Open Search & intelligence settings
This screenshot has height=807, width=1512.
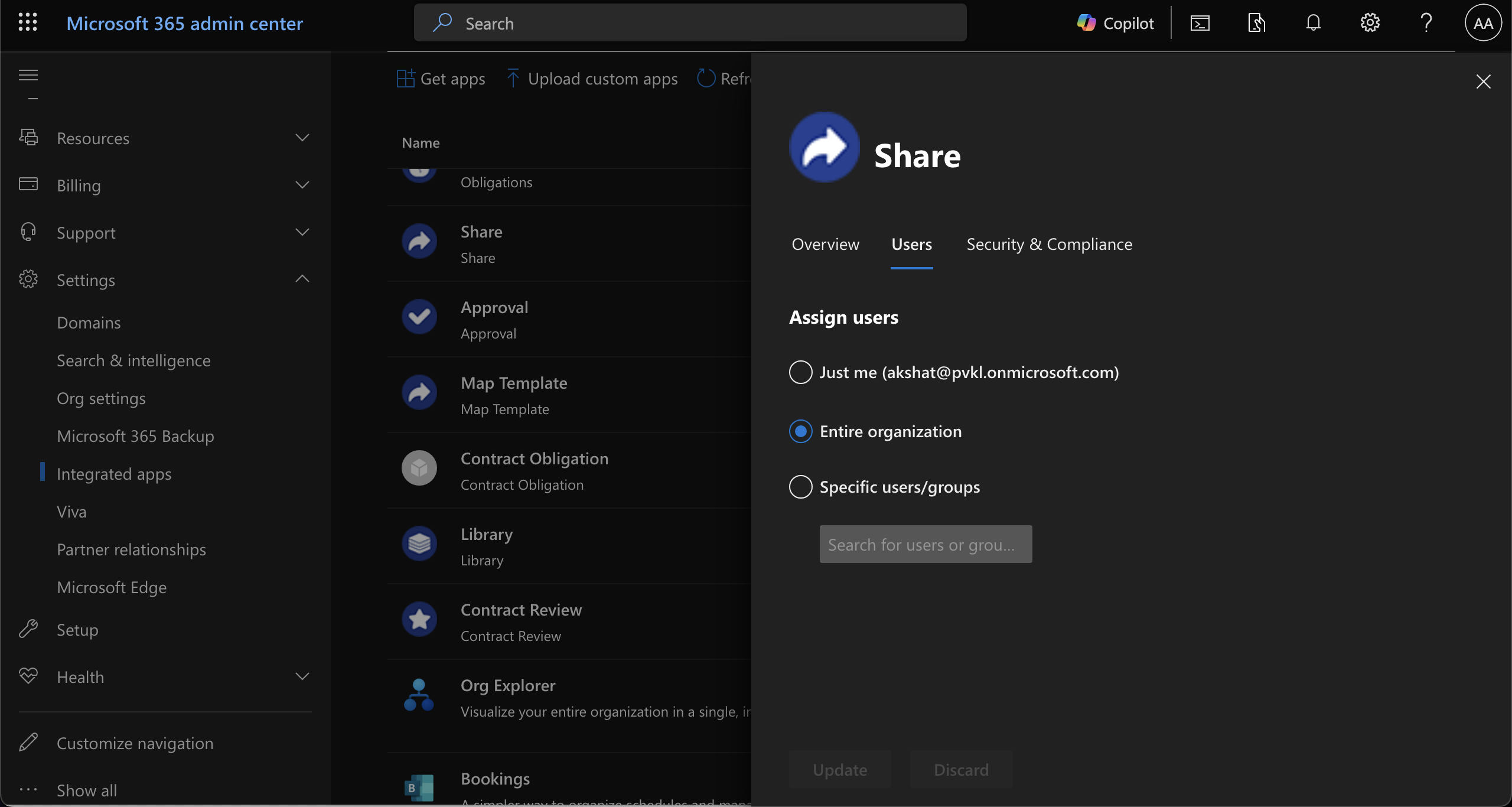tap(133, 360)
